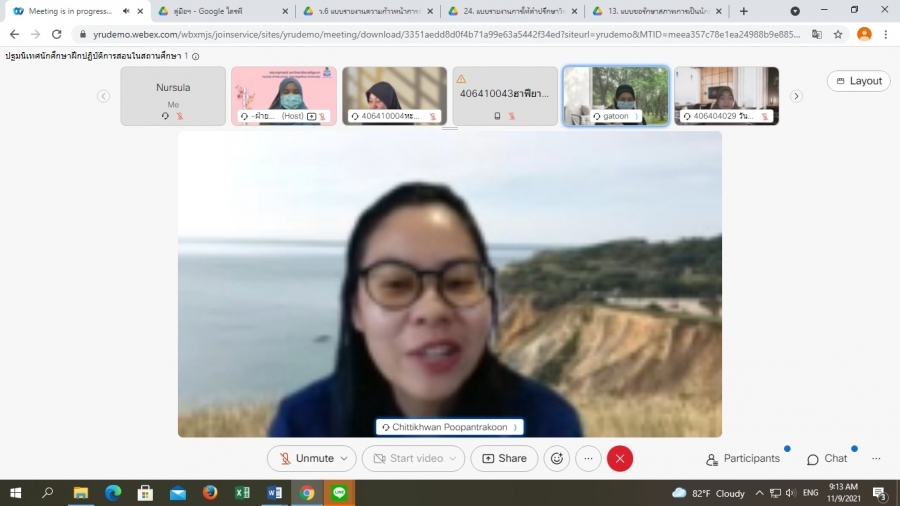Open the Layout options menu
Image resolution: width=900 pixels, height=506 pixels.
pyautogui.click(x=858, y=81)
